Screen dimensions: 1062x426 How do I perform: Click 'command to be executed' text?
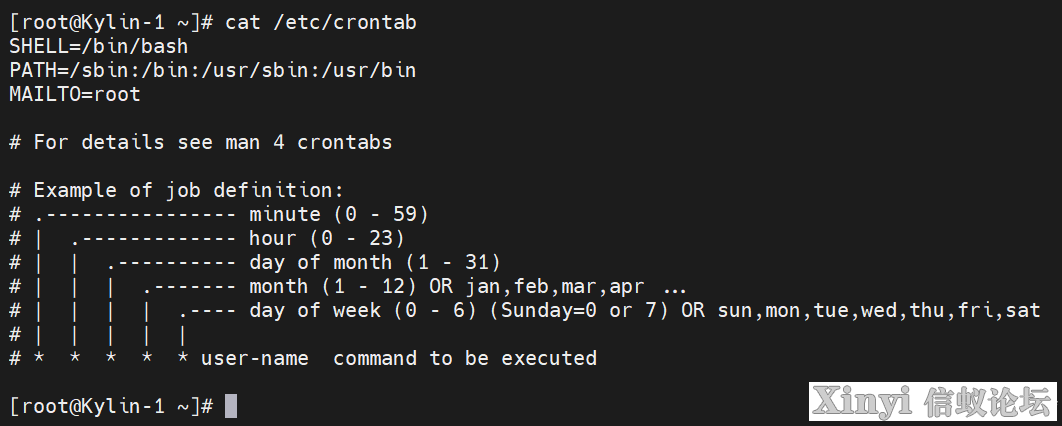point(465,358)
